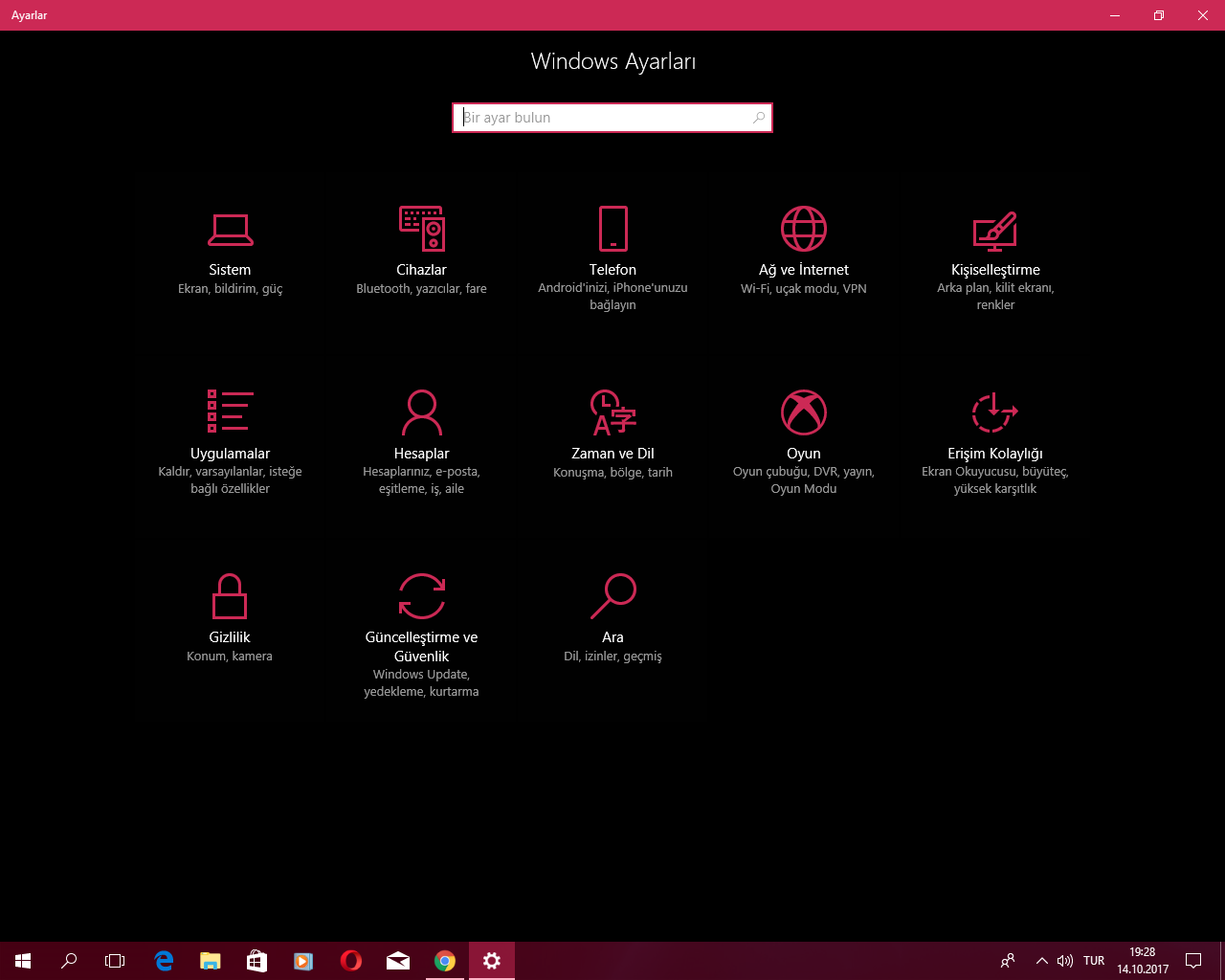Viewport: 1225px width, 980px height.
Task: Launch Opera browser from the taskbar
Action: point(350,961)
